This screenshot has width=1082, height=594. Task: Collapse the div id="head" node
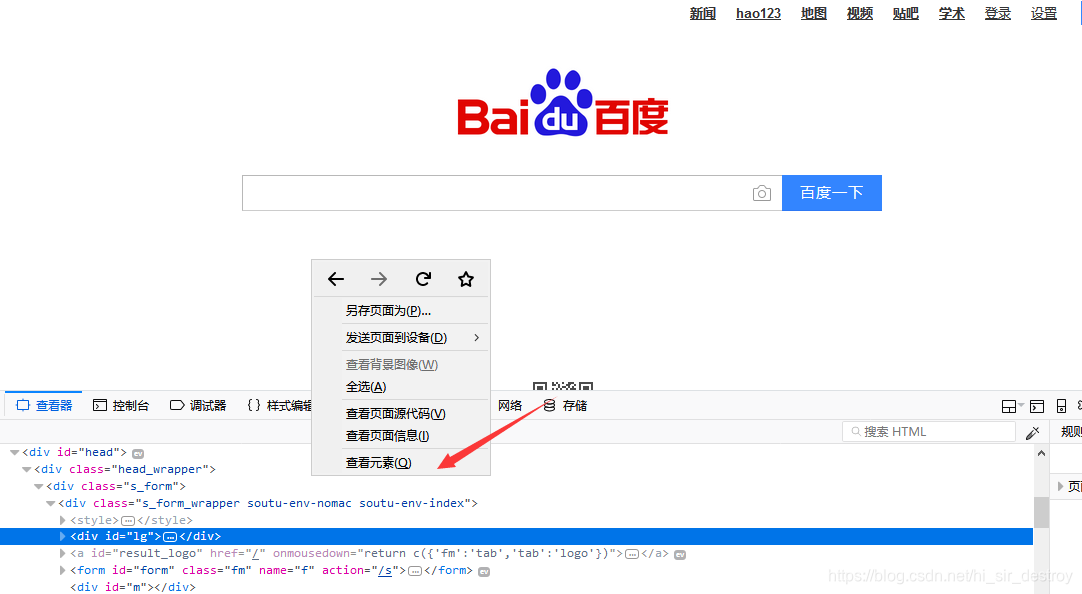click(14, 453)
